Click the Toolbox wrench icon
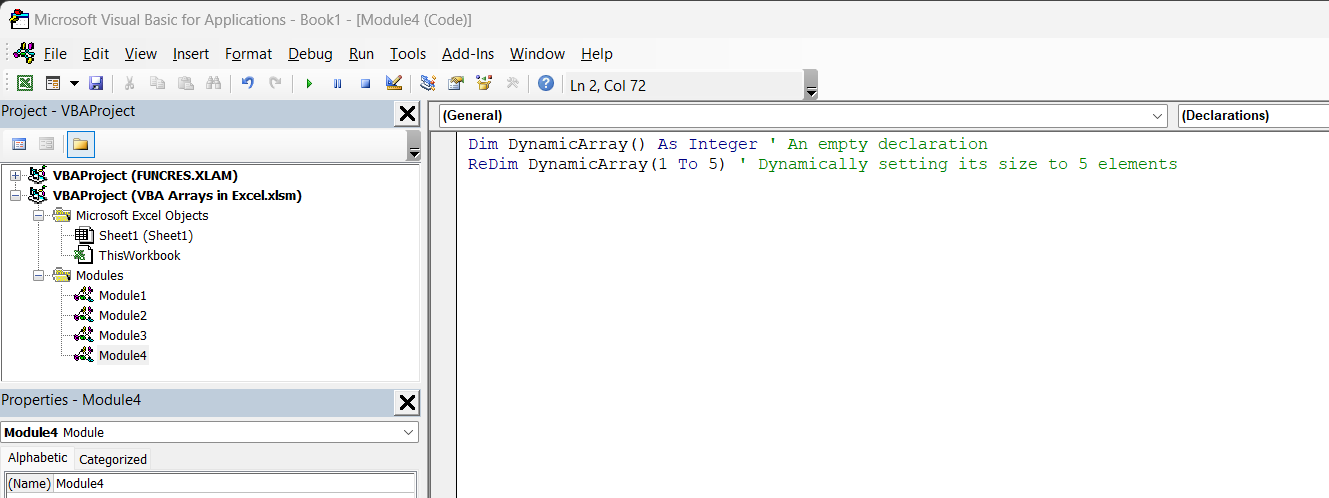The width and height of the screenshot is (1329, 498). (x=512, y=84)
